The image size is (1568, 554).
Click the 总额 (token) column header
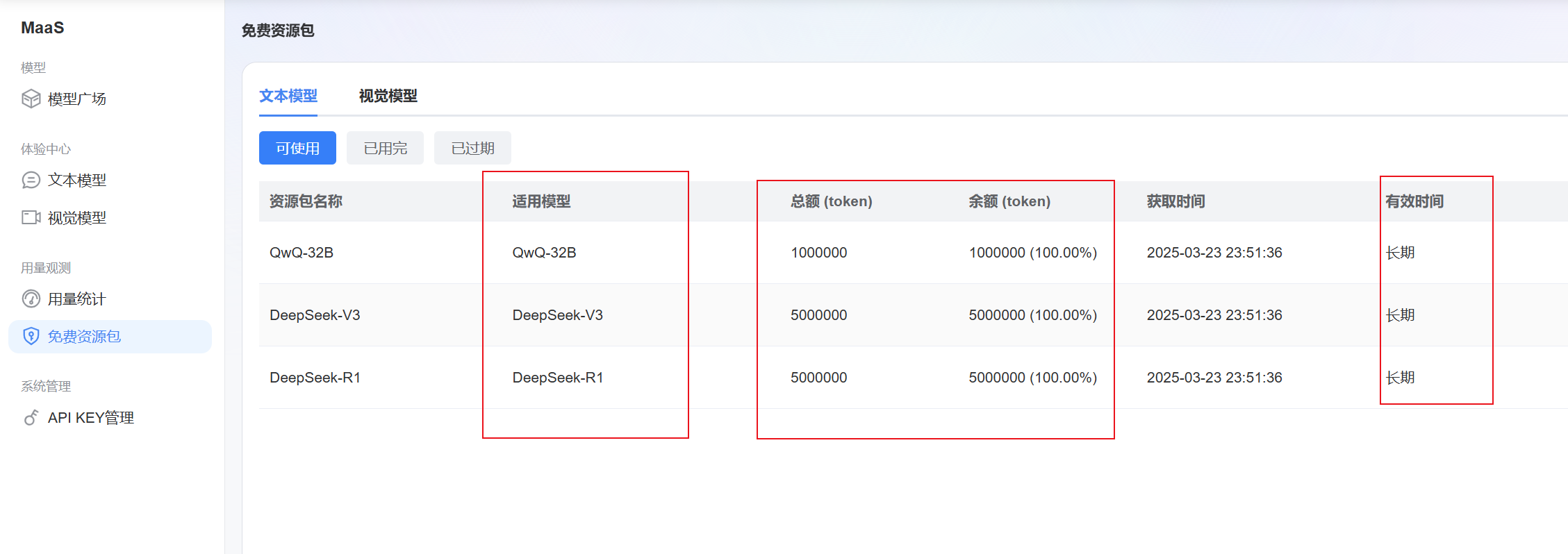(x=832, y=201)
